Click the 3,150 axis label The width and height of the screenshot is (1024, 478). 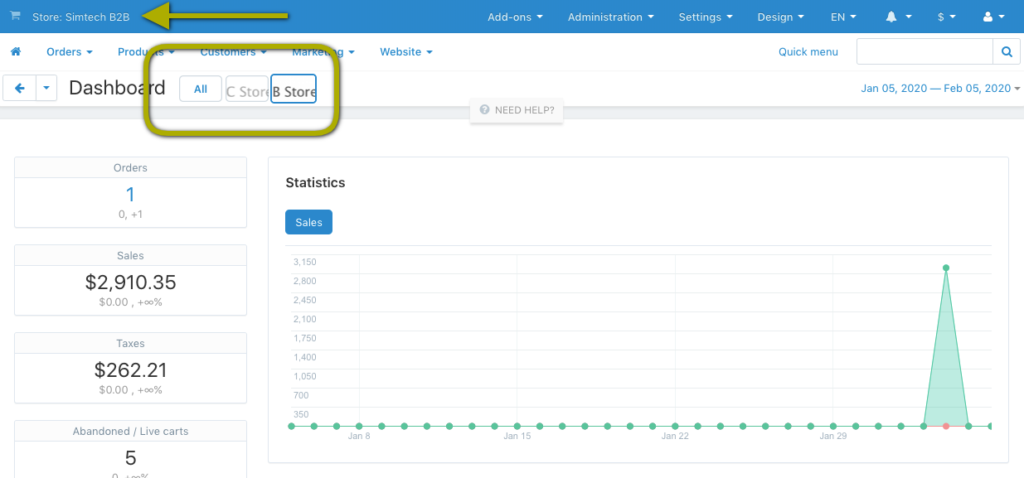pyautogui.click(x=305, y=262)
